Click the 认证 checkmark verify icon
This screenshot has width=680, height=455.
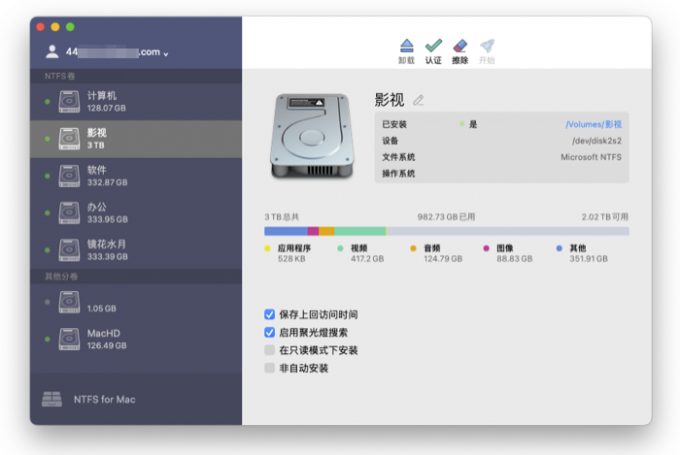433,46
